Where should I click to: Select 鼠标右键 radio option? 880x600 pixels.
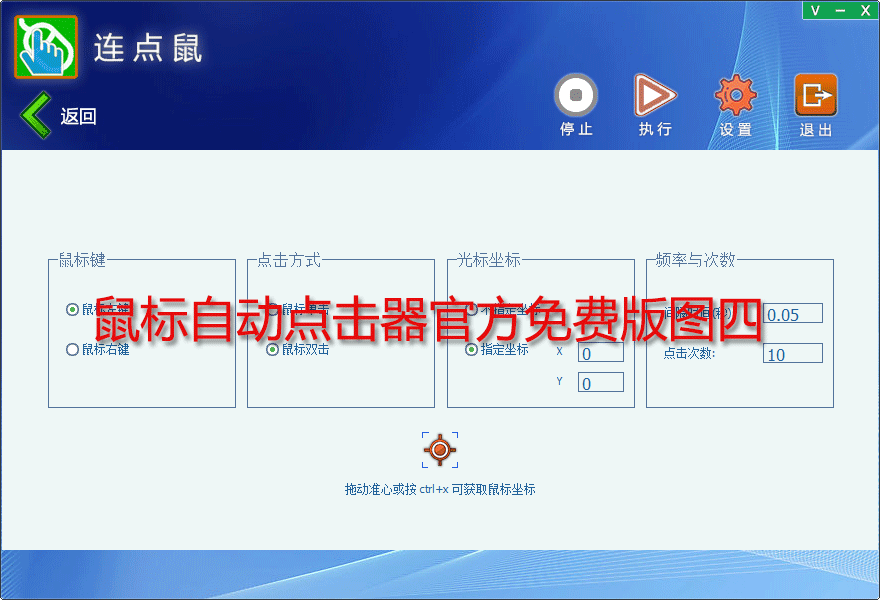click(98, 350)
